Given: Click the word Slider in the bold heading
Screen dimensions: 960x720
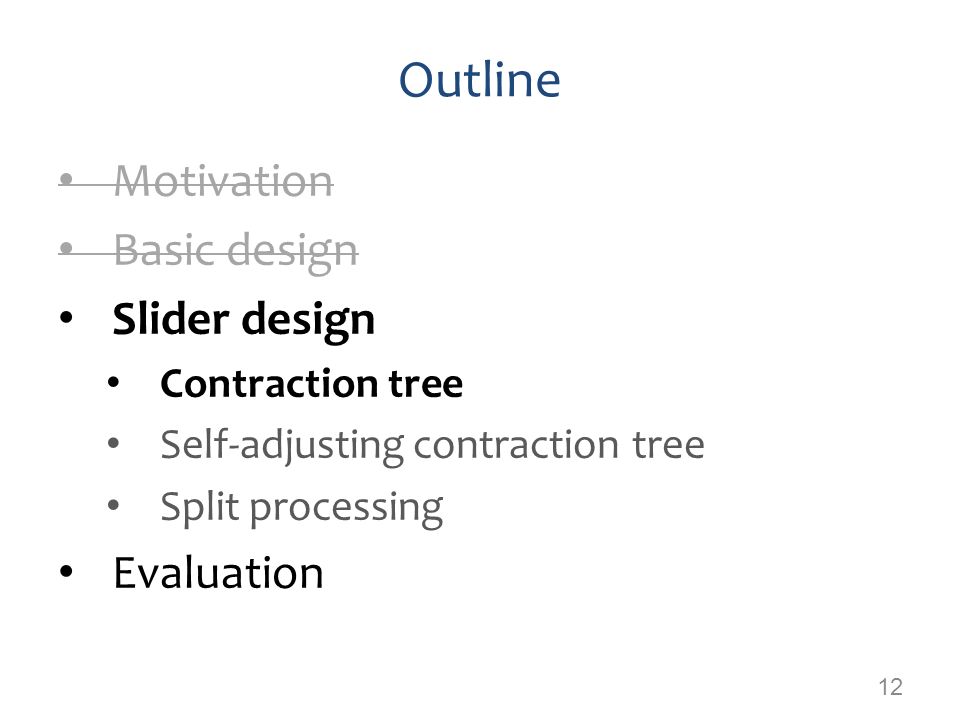Looking at the screenshot, I should tap(171, 318).
